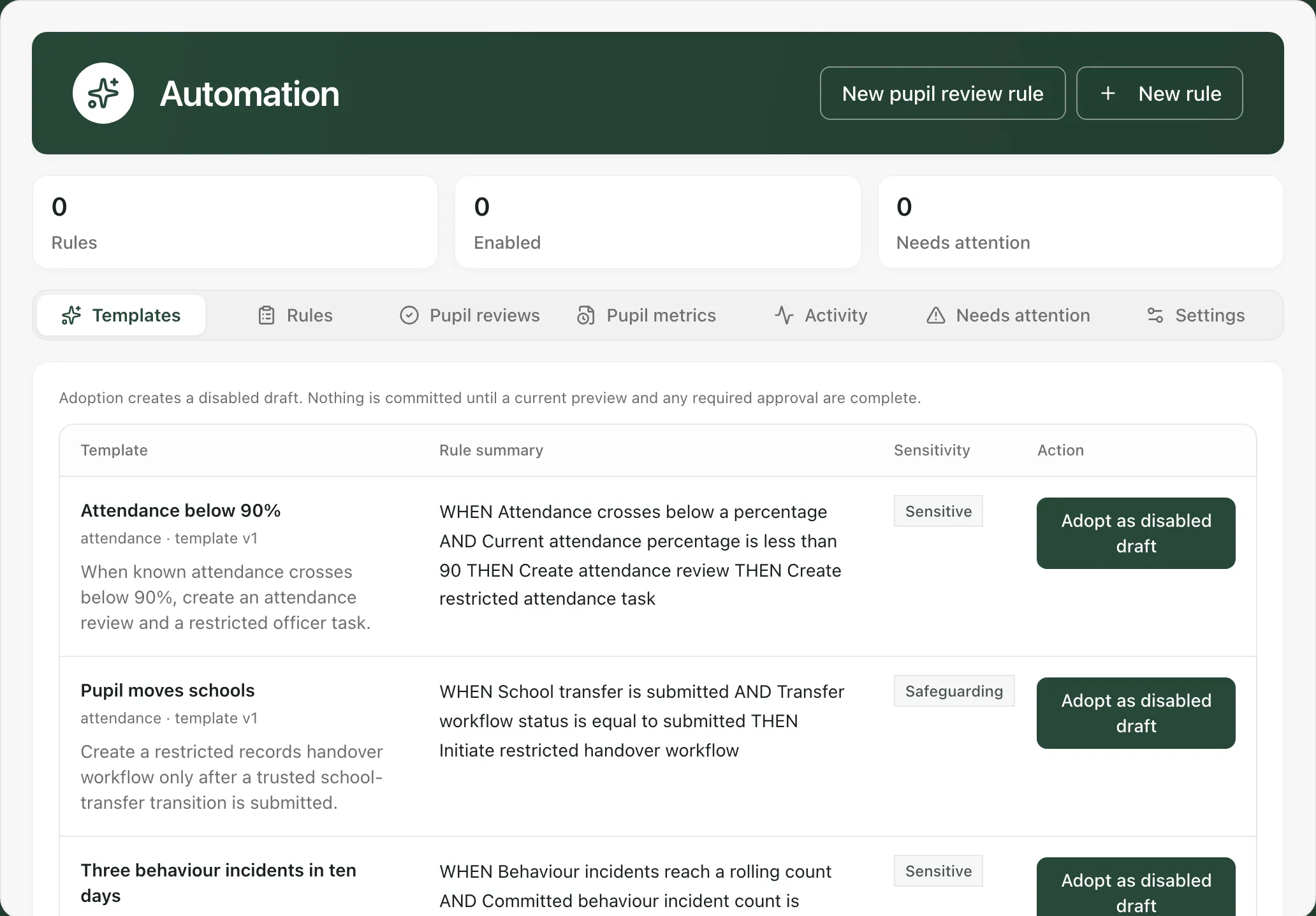Open the Pupil reviews tab
Viewport: 1316px width, 916px height.
point(470,315)
